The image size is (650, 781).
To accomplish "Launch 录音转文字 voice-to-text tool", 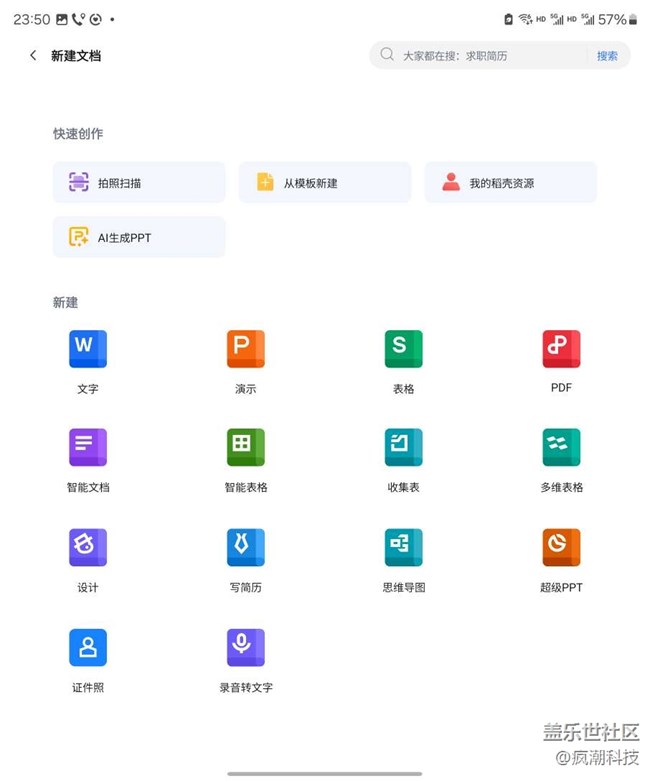I will pyautogui.click(x=245, y=648).
